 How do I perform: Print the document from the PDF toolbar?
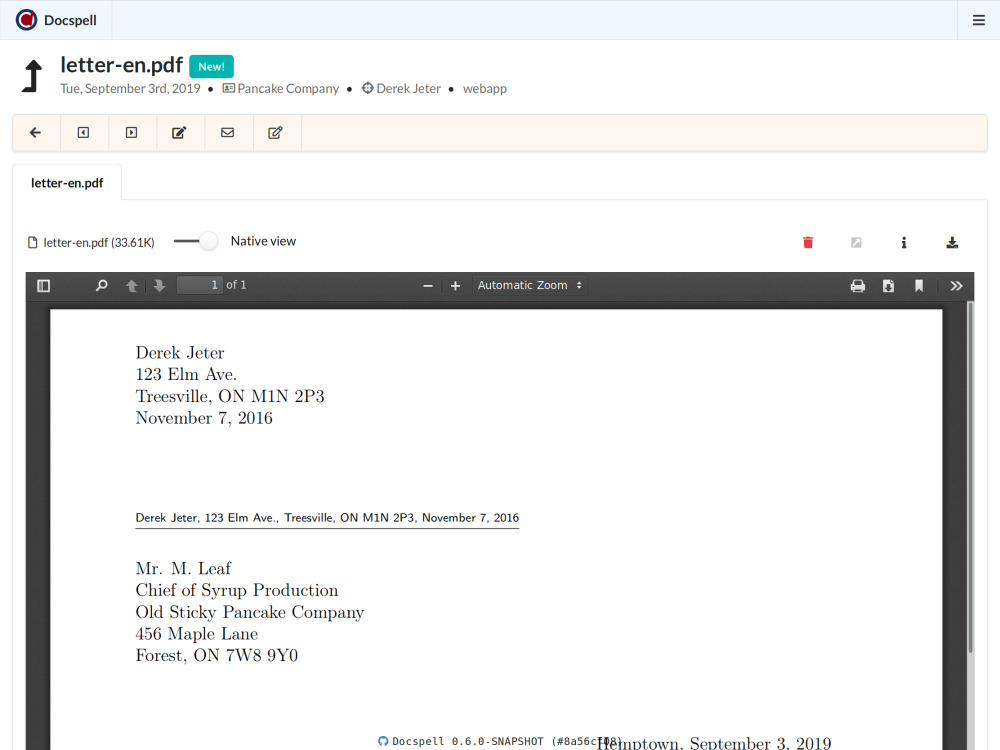[x=857, y=286]
